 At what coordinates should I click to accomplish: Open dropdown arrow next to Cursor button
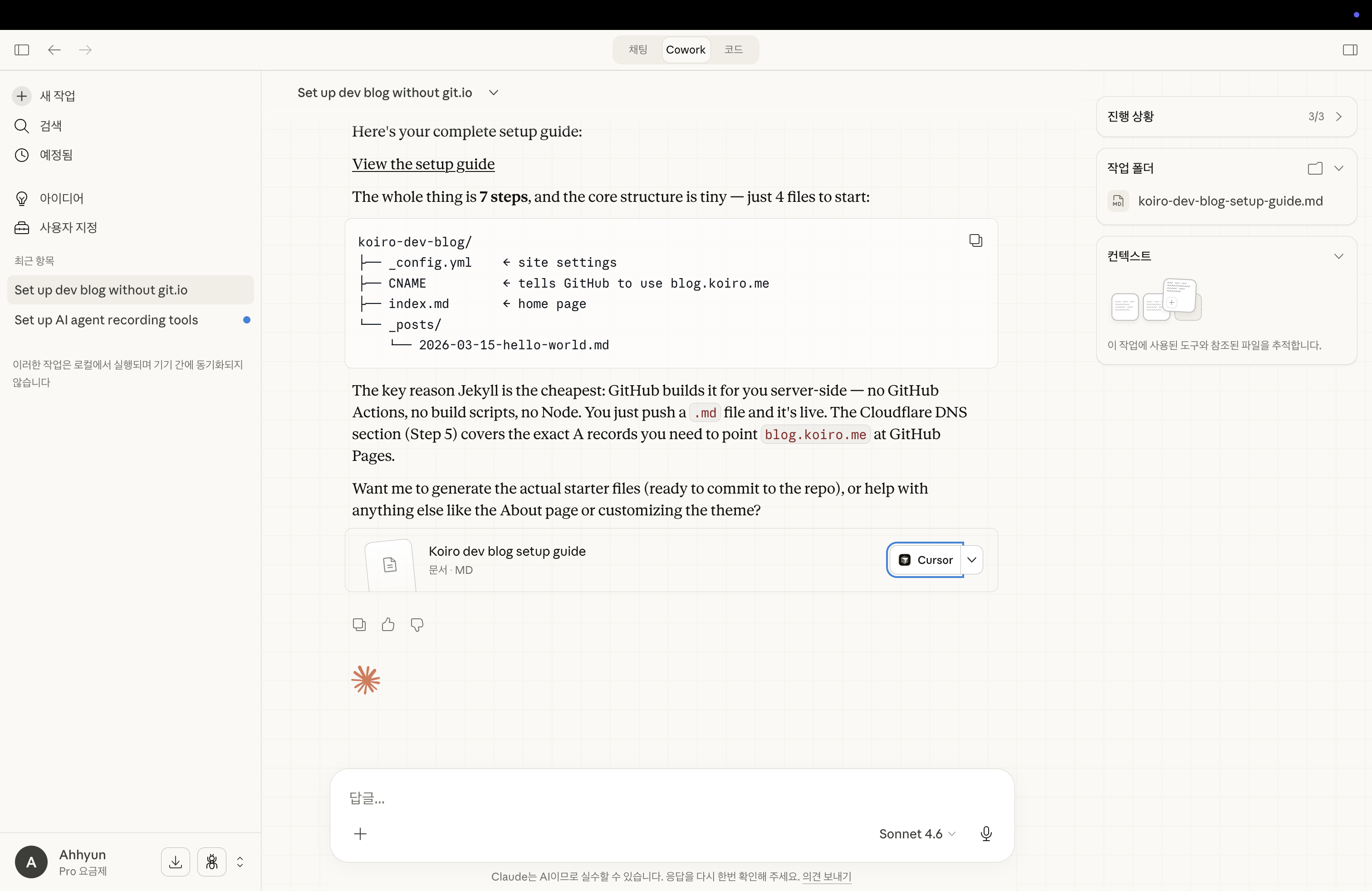[x=972, y=560]
